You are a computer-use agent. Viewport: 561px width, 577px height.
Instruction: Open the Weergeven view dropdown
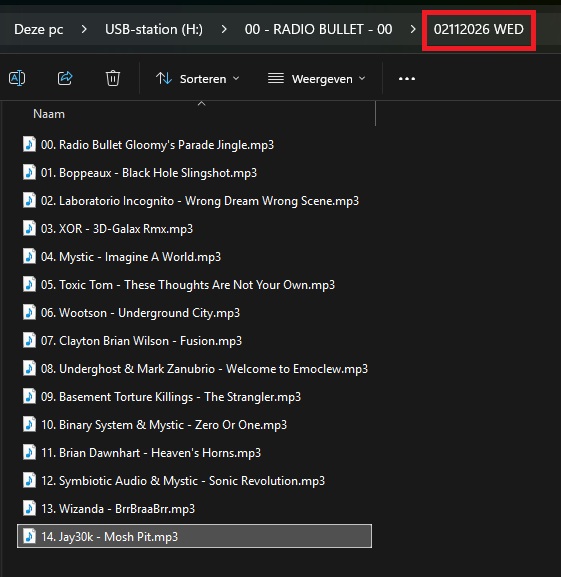tap(316, 79)
